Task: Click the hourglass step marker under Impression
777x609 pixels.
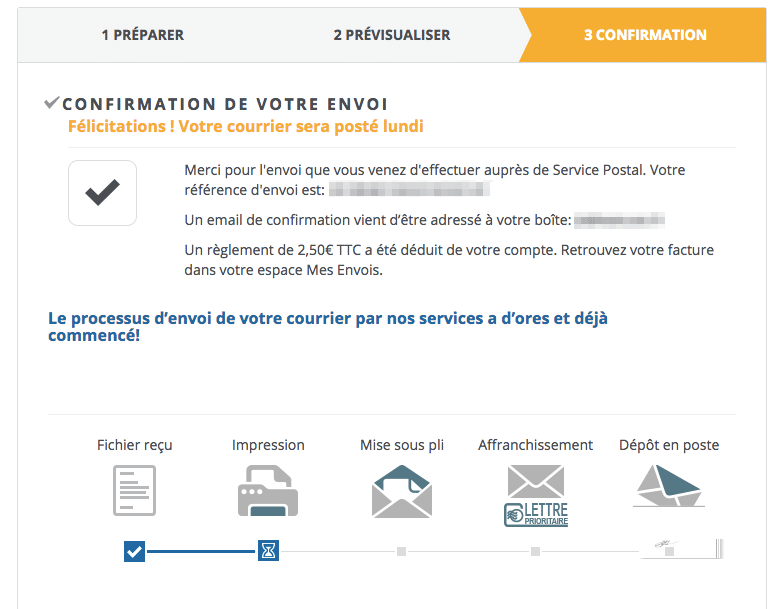Action: [x=268, y=550]
